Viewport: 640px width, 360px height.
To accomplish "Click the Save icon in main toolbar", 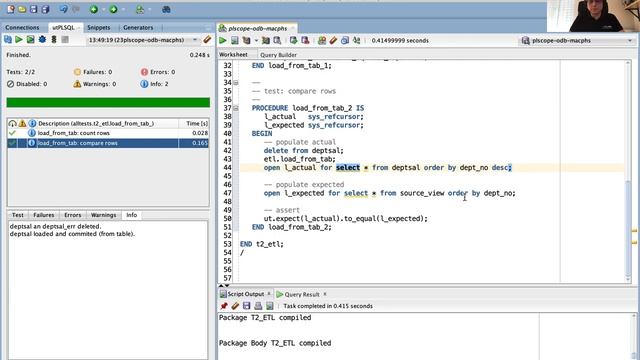I will point(34,9).
